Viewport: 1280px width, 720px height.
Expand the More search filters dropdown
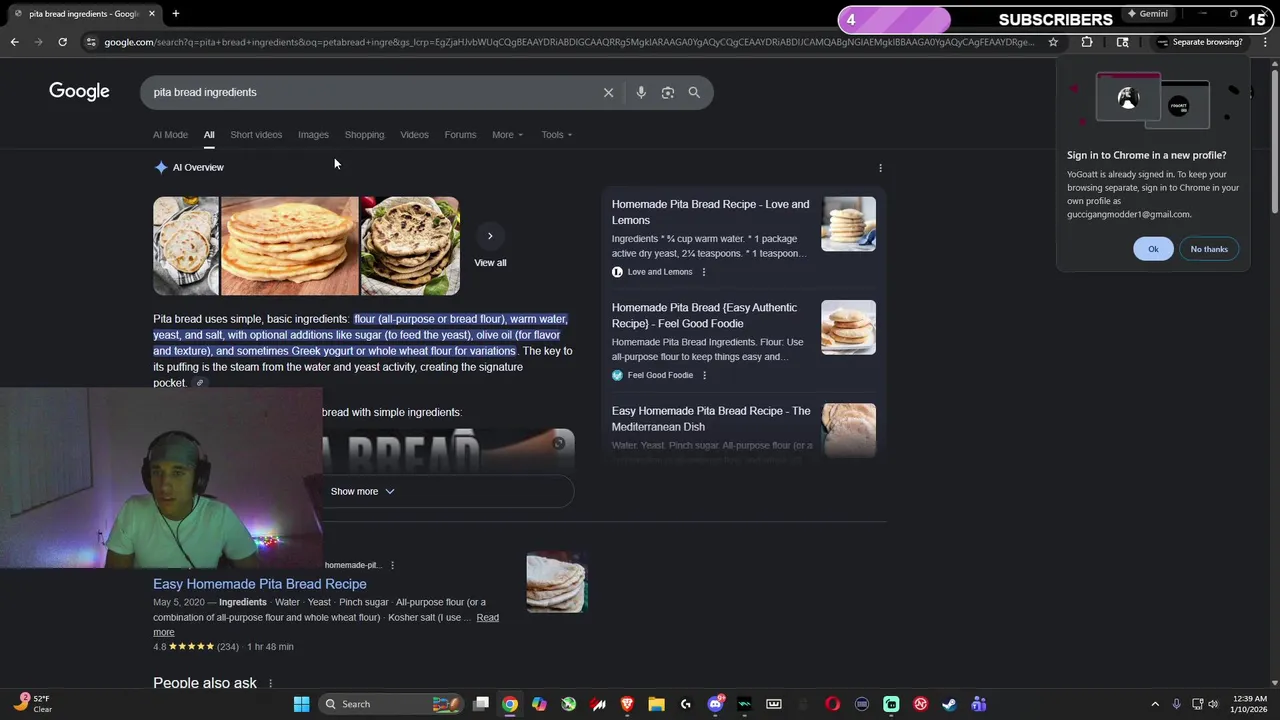pos(507,135)
